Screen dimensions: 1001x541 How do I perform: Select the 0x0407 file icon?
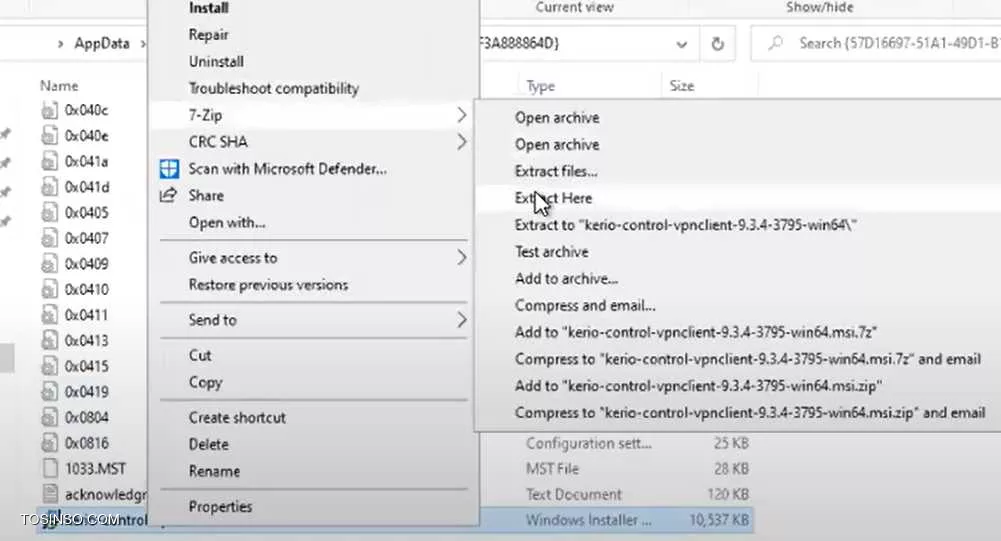(49, 238)
